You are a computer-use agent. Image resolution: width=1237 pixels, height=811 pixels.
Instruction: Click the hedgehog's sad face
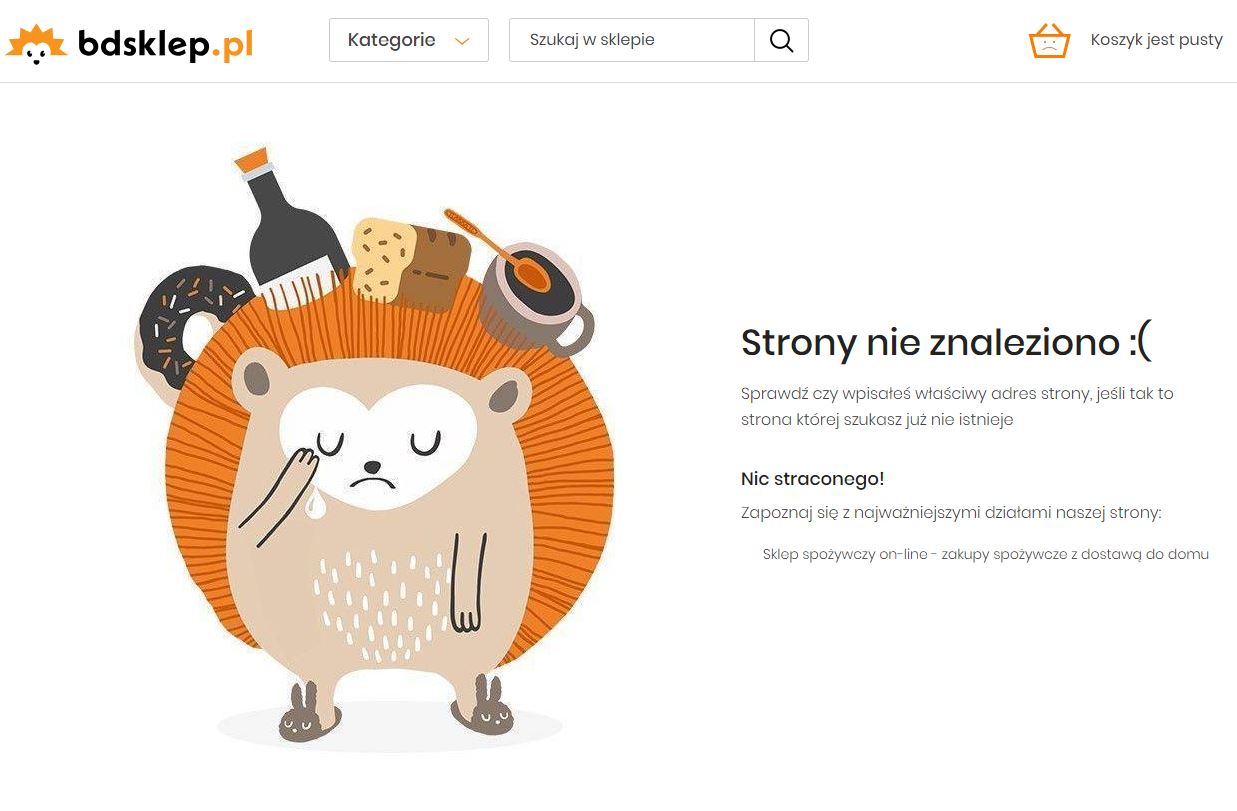(x=375, y=447)
